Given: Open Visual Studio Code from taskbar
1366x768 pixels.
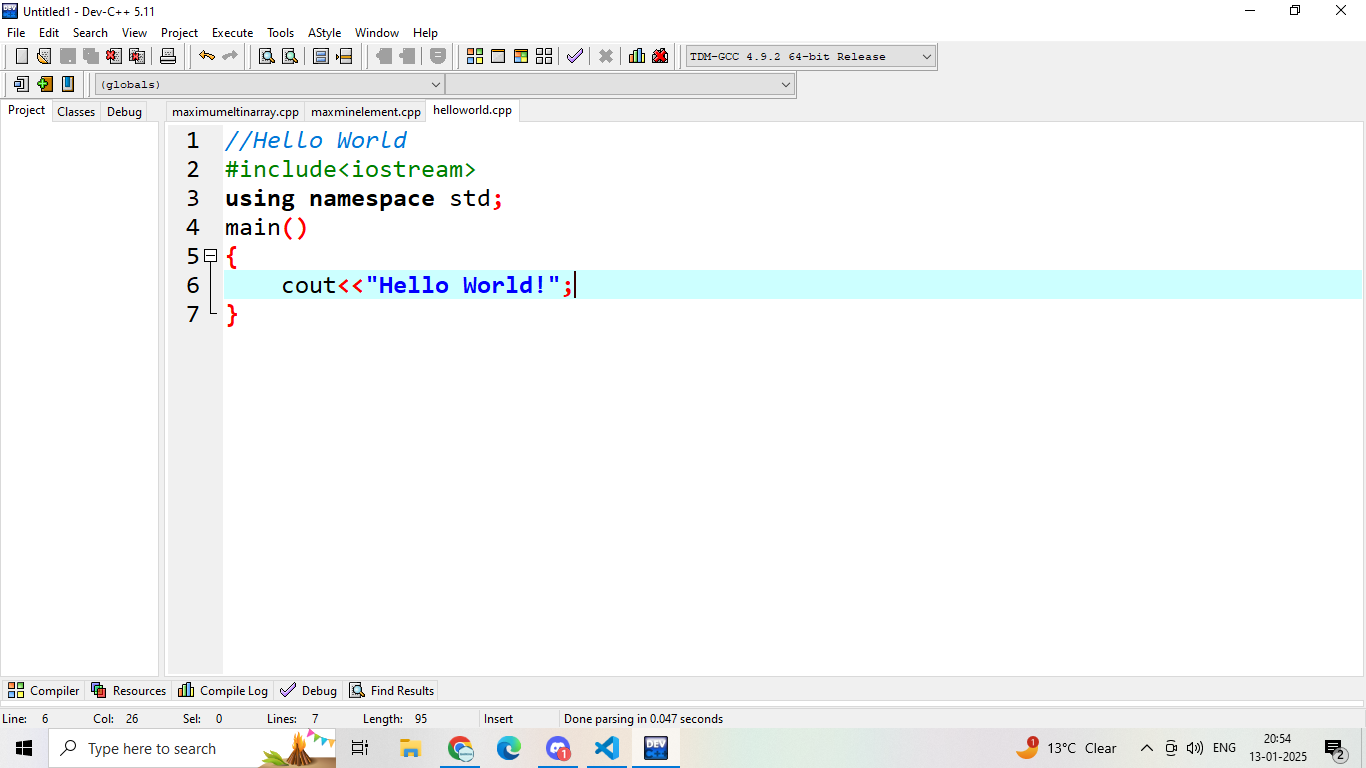Looking at the screenshot, I should [607, 748].
